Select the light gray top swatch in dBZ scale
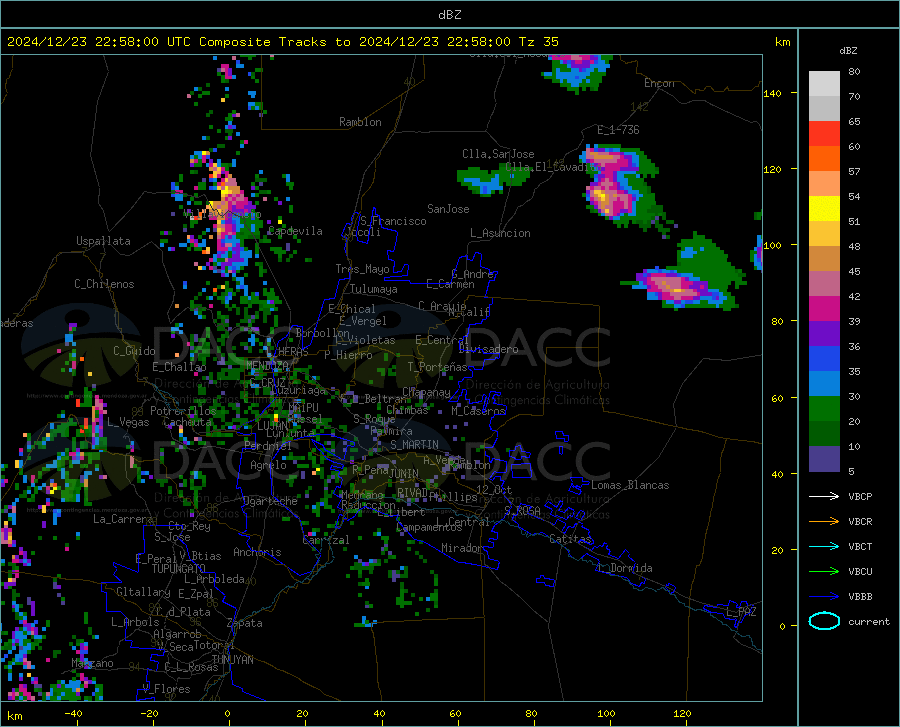Screen dimensions: 900x727 pyautogui.click(x=824, y=84)
